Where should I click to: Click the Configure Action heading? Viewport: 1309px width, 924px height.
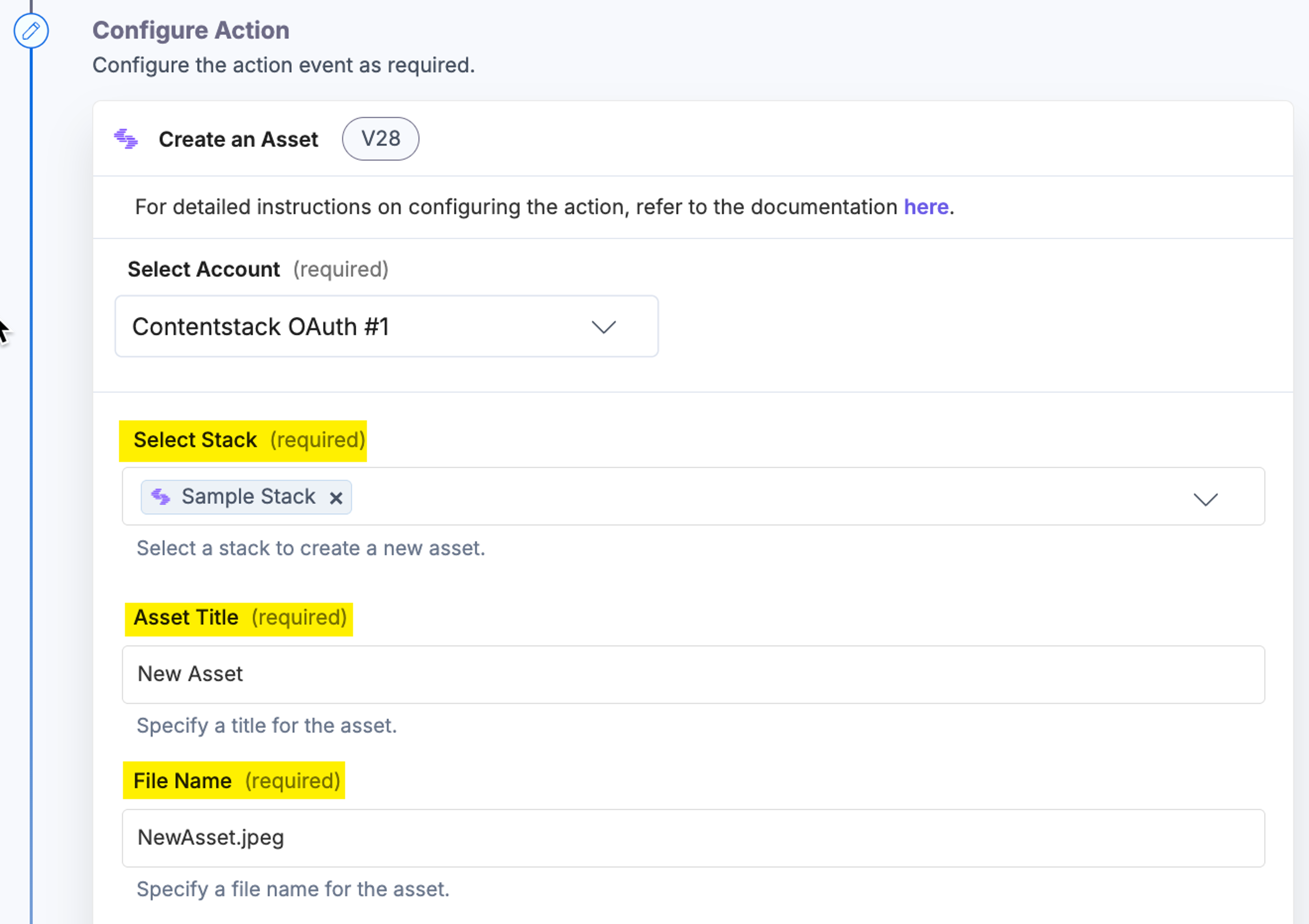[191, 30]
